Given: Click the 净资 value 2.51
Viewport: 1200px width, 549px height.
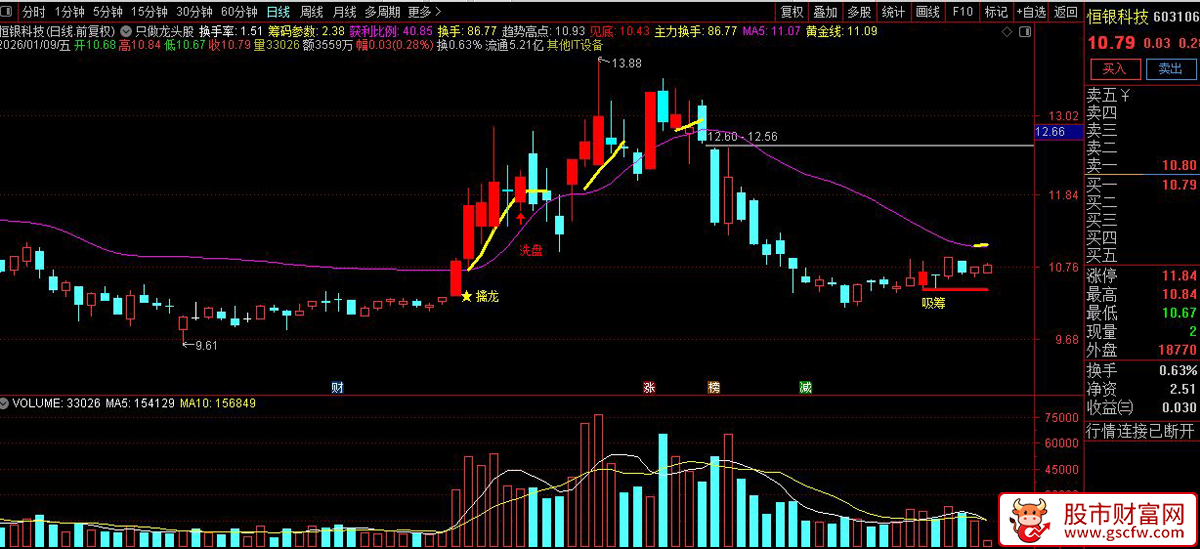Looking at the screenshot, I should click(1183, 389).
